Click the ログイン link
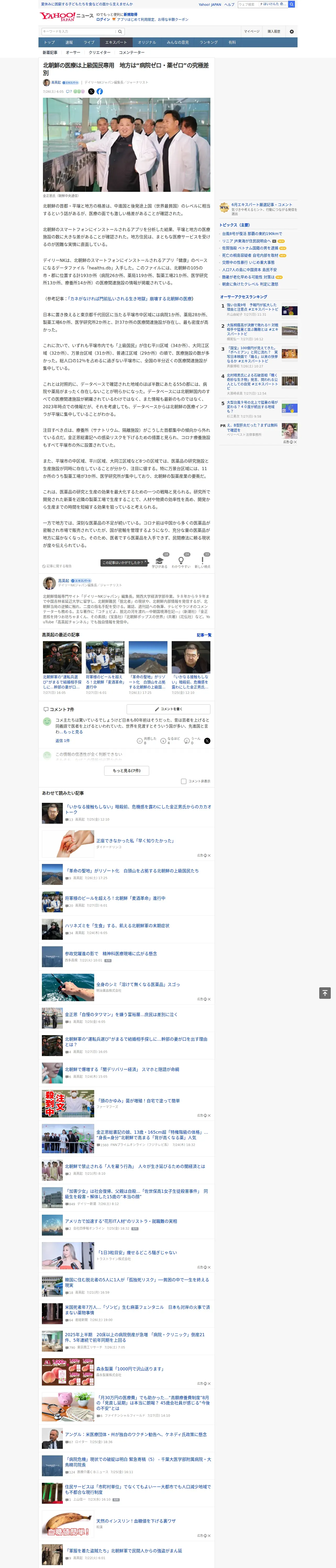This screenshot has height=1568, width=336. (103, 20)
